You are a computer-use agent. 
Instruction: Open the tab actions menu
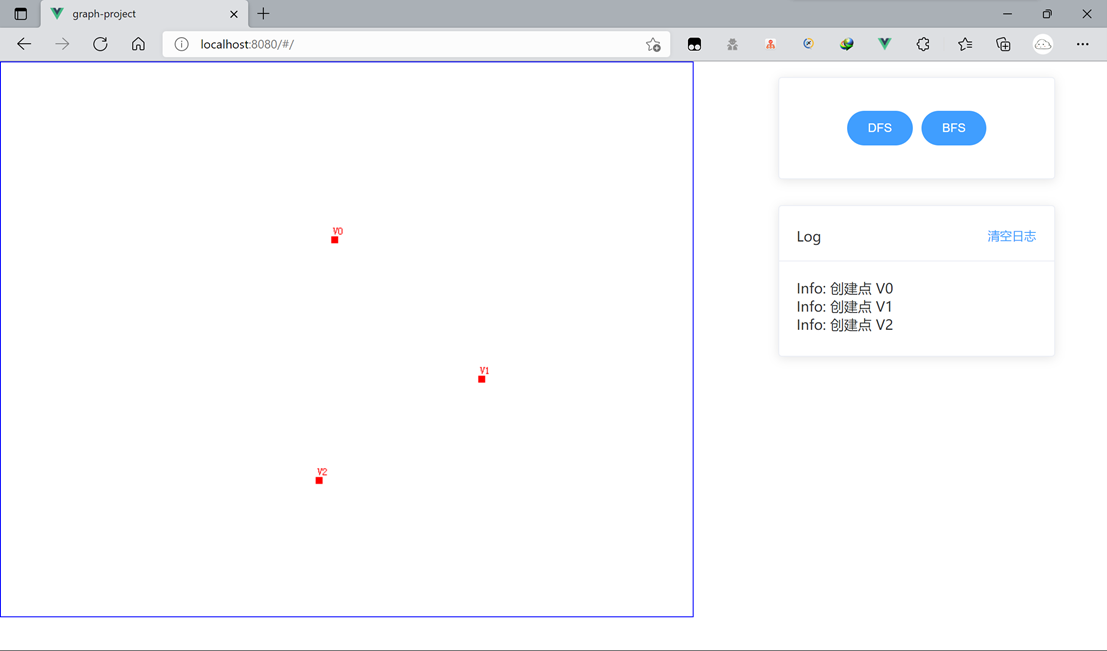pos(20,13)
